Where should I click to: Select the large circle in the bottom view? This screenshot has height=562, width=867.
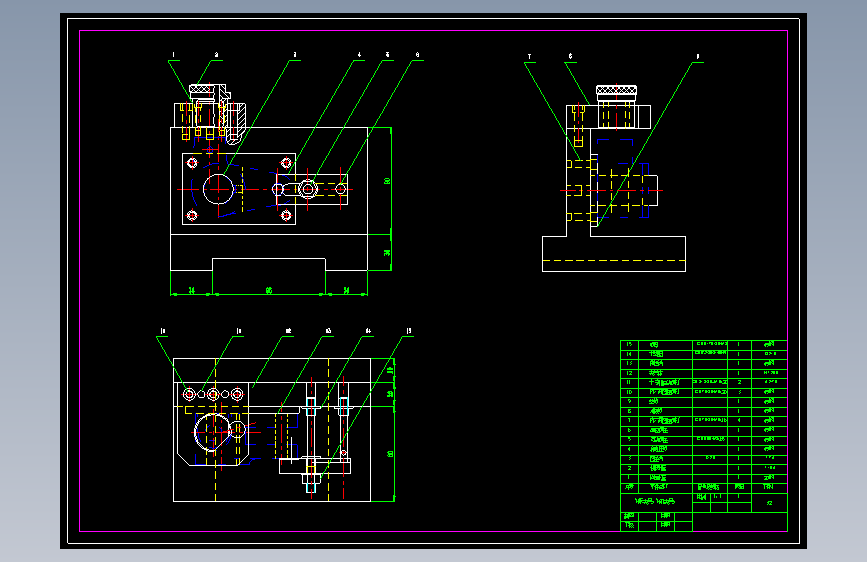click(x=212, y=431)
